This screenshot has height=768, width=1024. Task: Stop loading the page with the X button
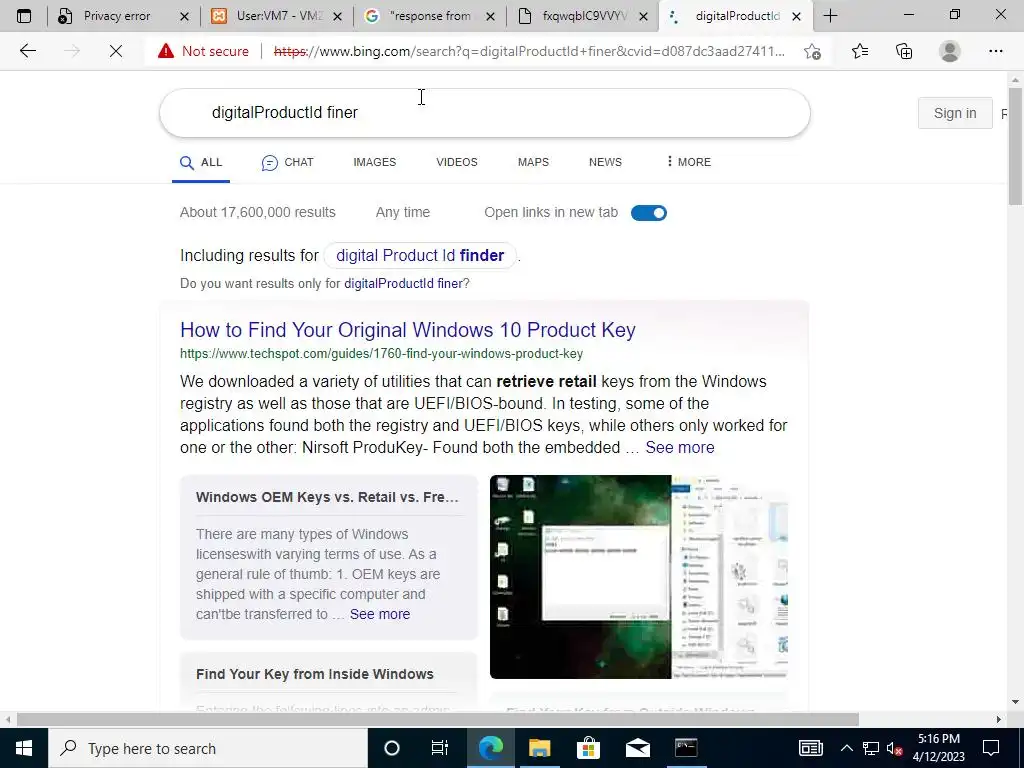(116, 51)
